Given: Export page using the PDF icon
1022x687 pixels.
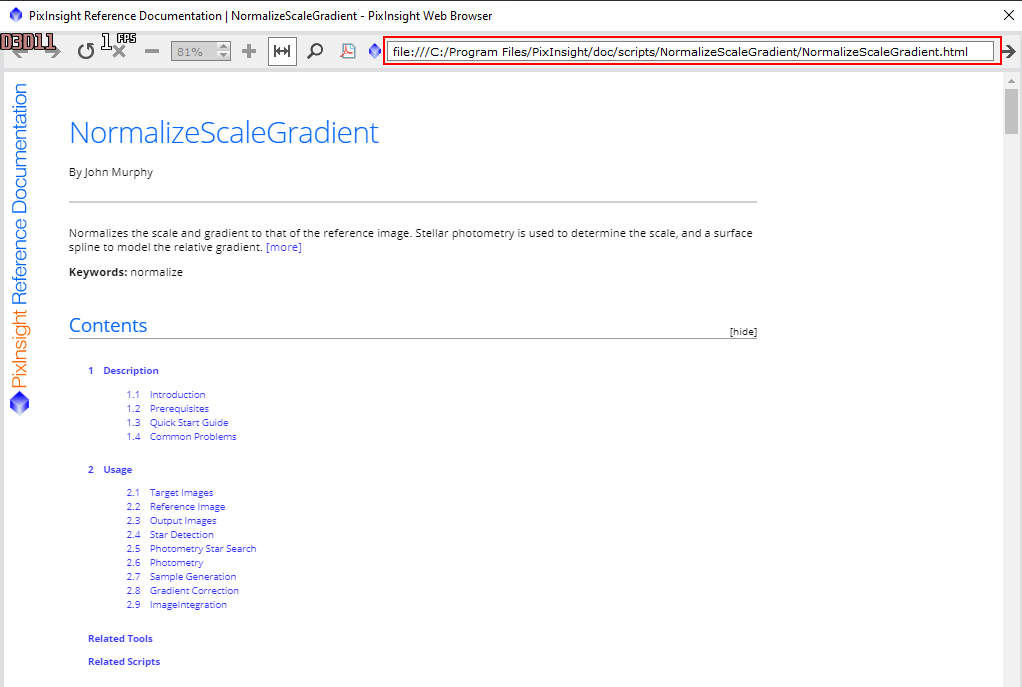Looking at the screenshot, I should pyautogui.click(x=348, y=51).
